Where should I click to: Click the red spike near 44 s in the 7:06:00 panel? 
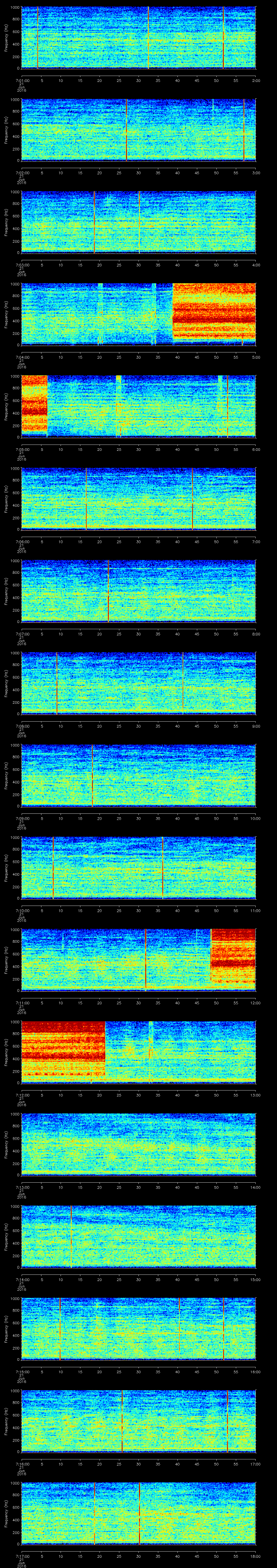[192, 499]
